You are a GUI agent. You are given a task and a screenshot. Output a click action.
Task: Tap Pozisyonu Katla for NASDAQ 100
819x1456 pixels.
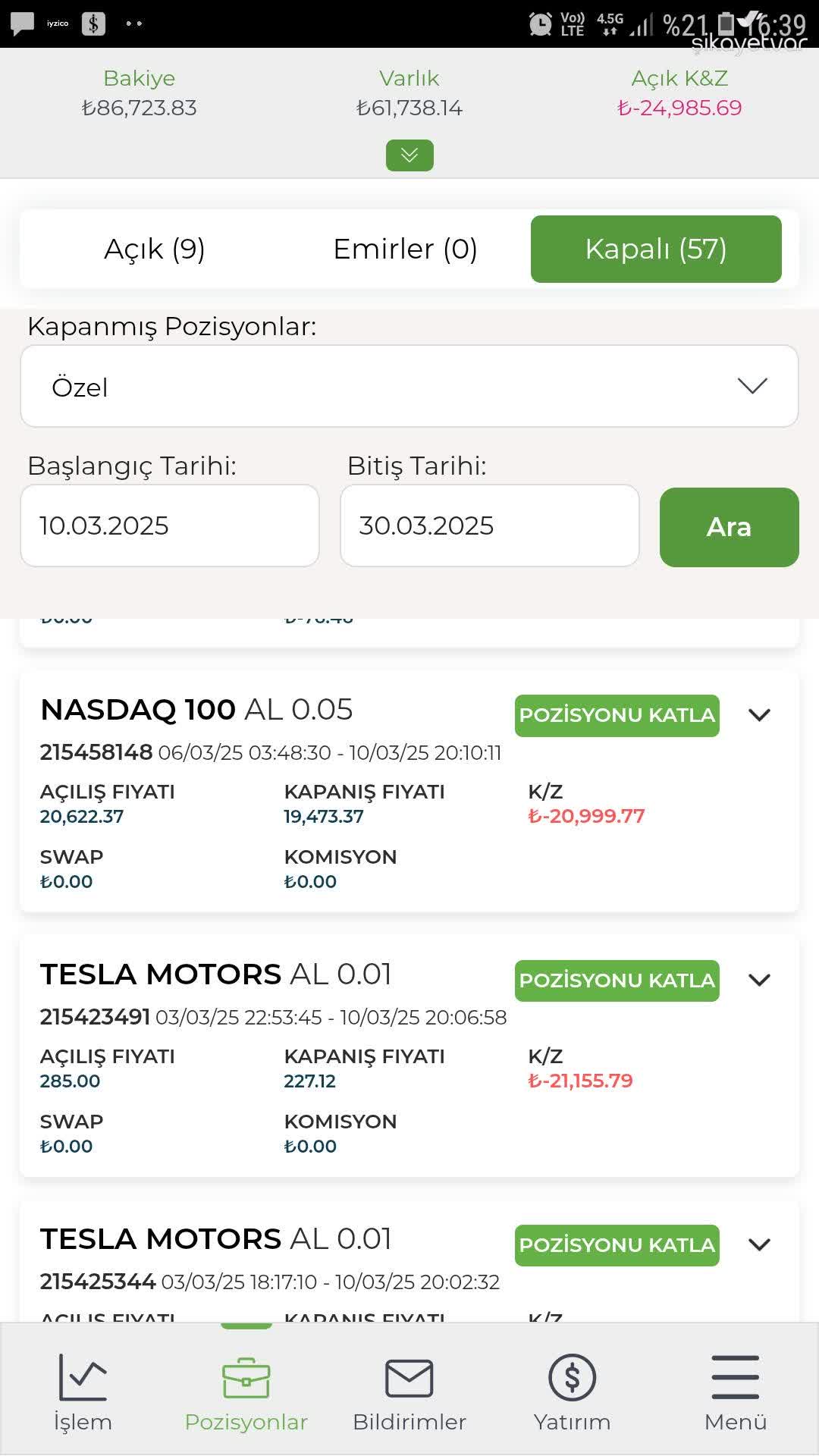tap(617, 715)
